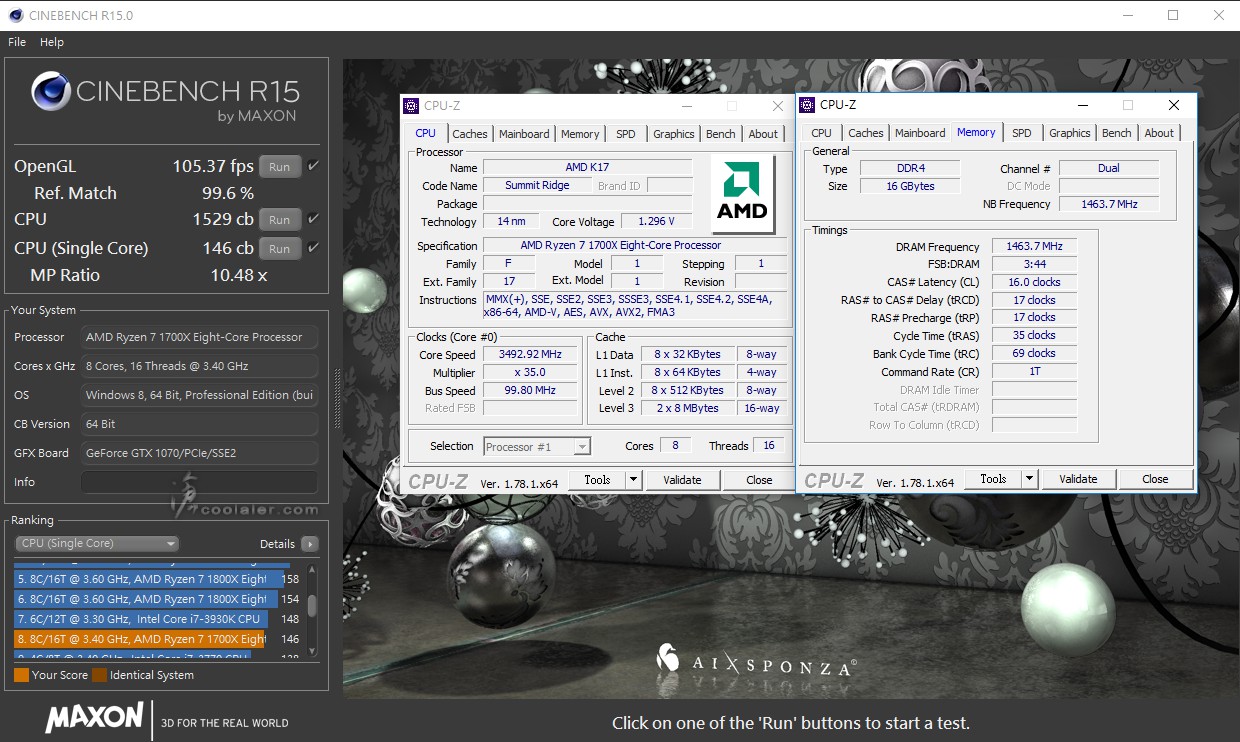Image resolution: width=1240 pixels, height=742 pixels.
Task: Click the GFX Board field GeForce GTX 1070
Action: (199, 453)
